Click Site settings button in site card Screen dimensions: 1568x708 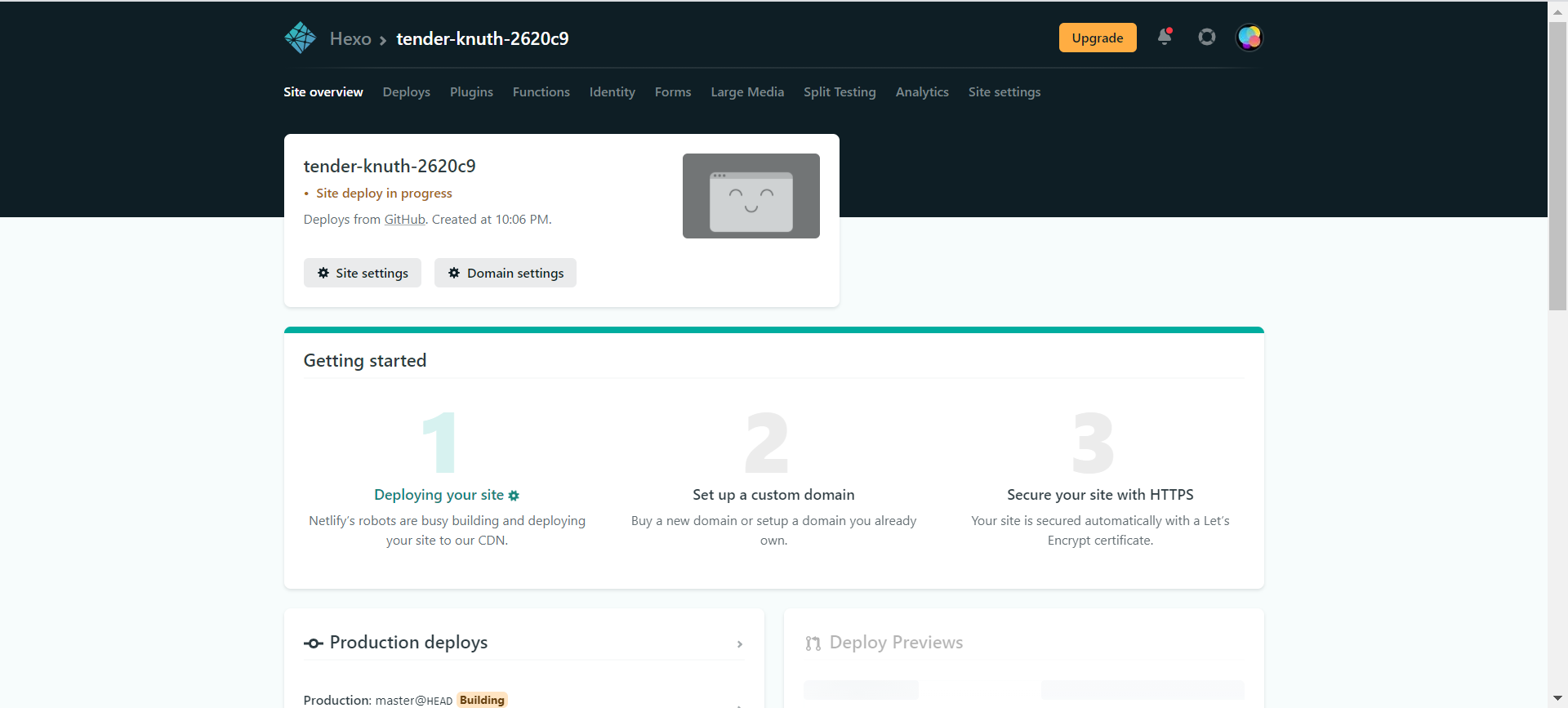tap(363, 273)
